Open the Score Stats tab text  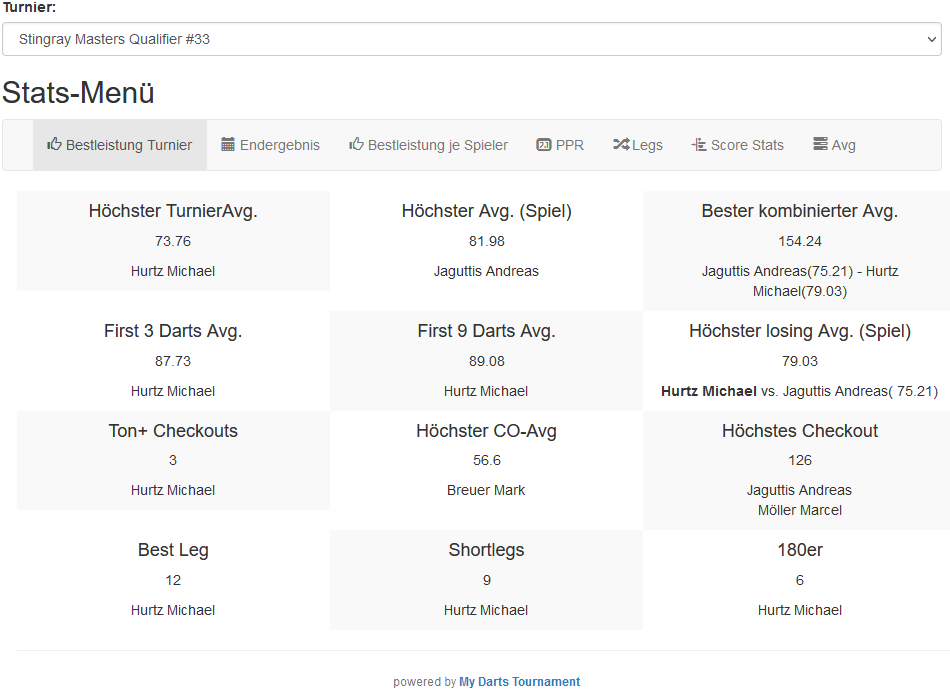(x=747, y=145)
